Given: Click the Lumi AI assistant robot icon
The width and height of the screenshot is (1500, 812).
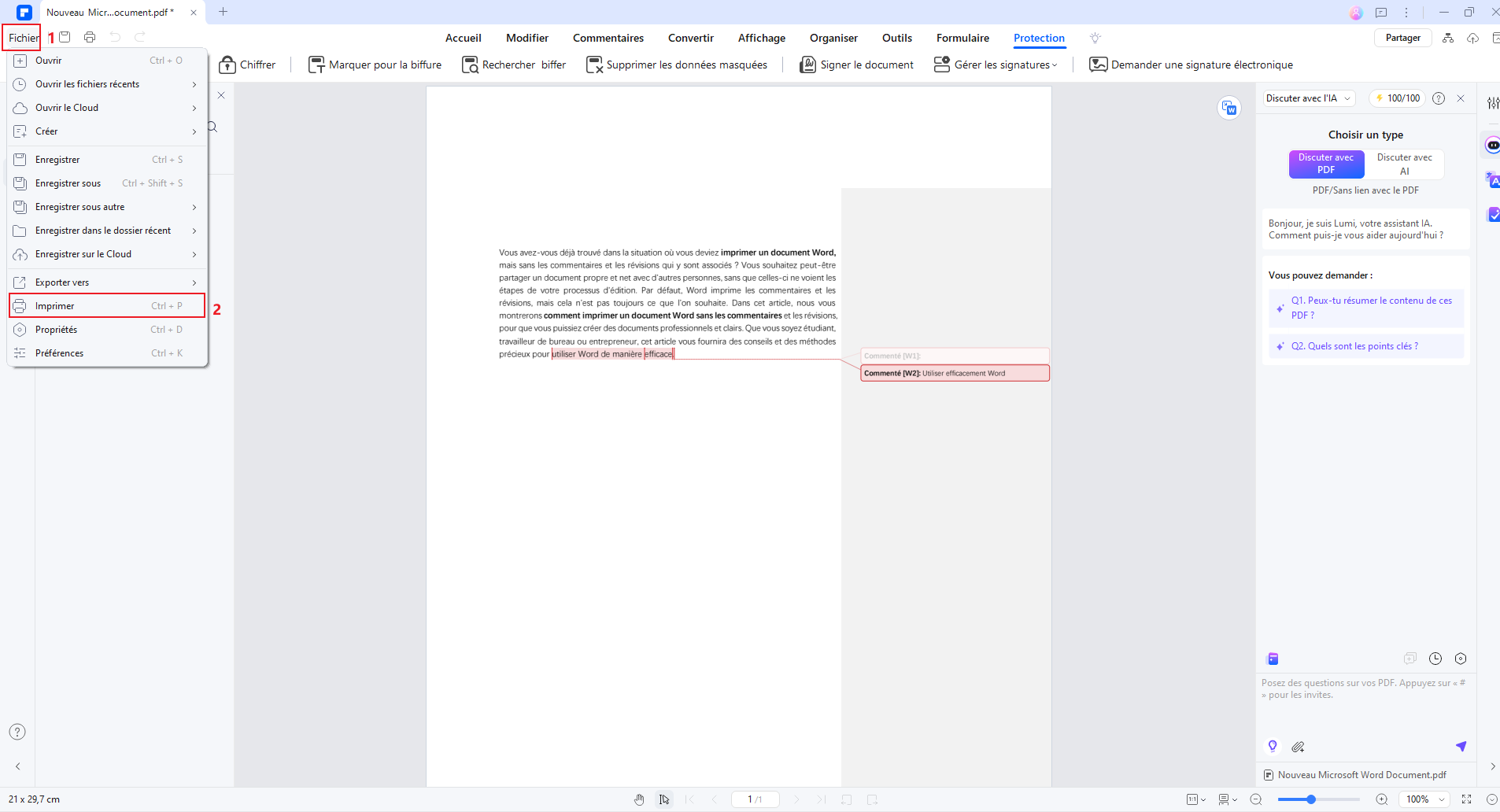Looking at the screenshot, I should coord(1492,146).
